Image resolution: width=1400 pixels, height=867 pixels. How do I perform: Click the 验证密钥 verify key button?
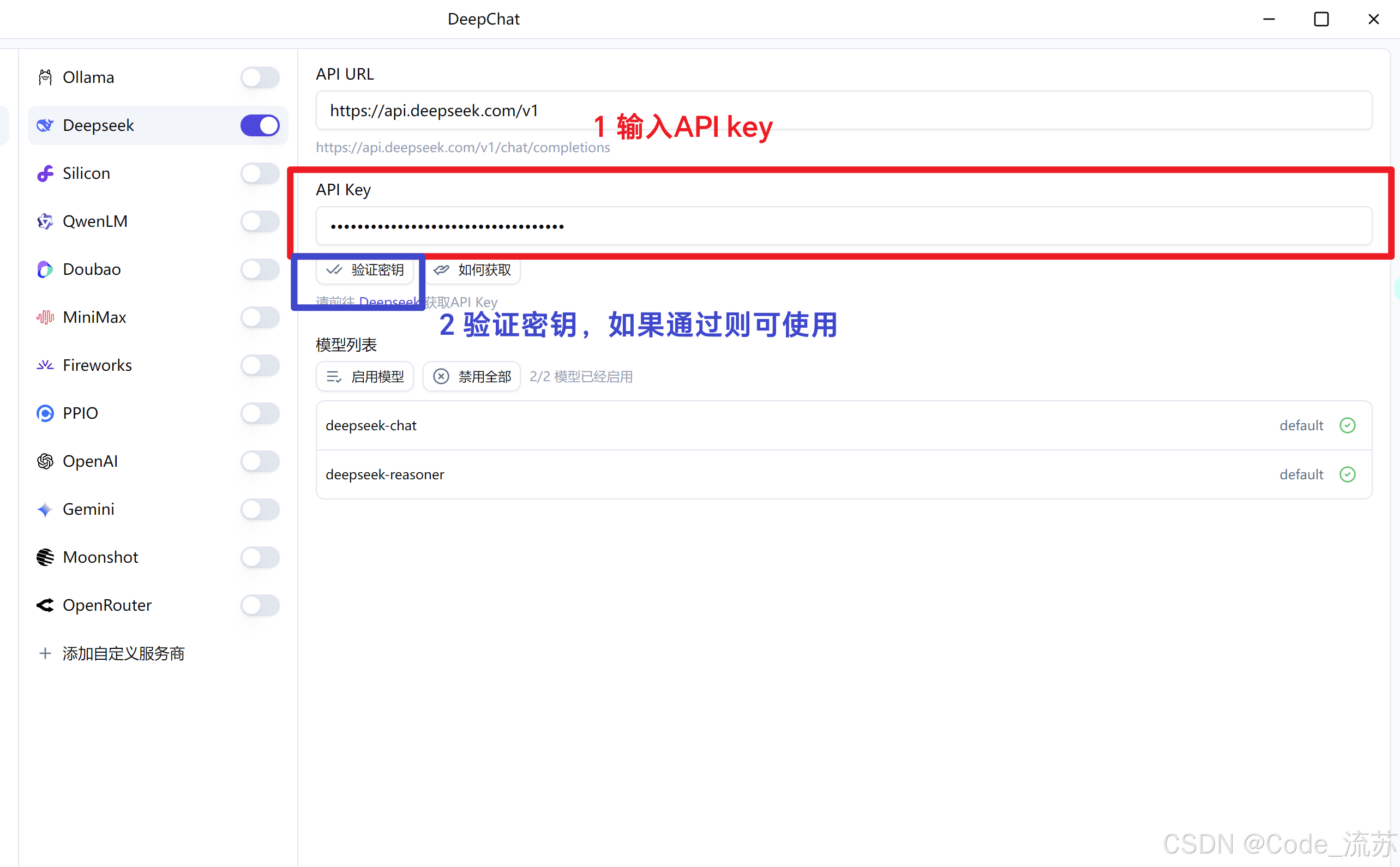point(365,270)
